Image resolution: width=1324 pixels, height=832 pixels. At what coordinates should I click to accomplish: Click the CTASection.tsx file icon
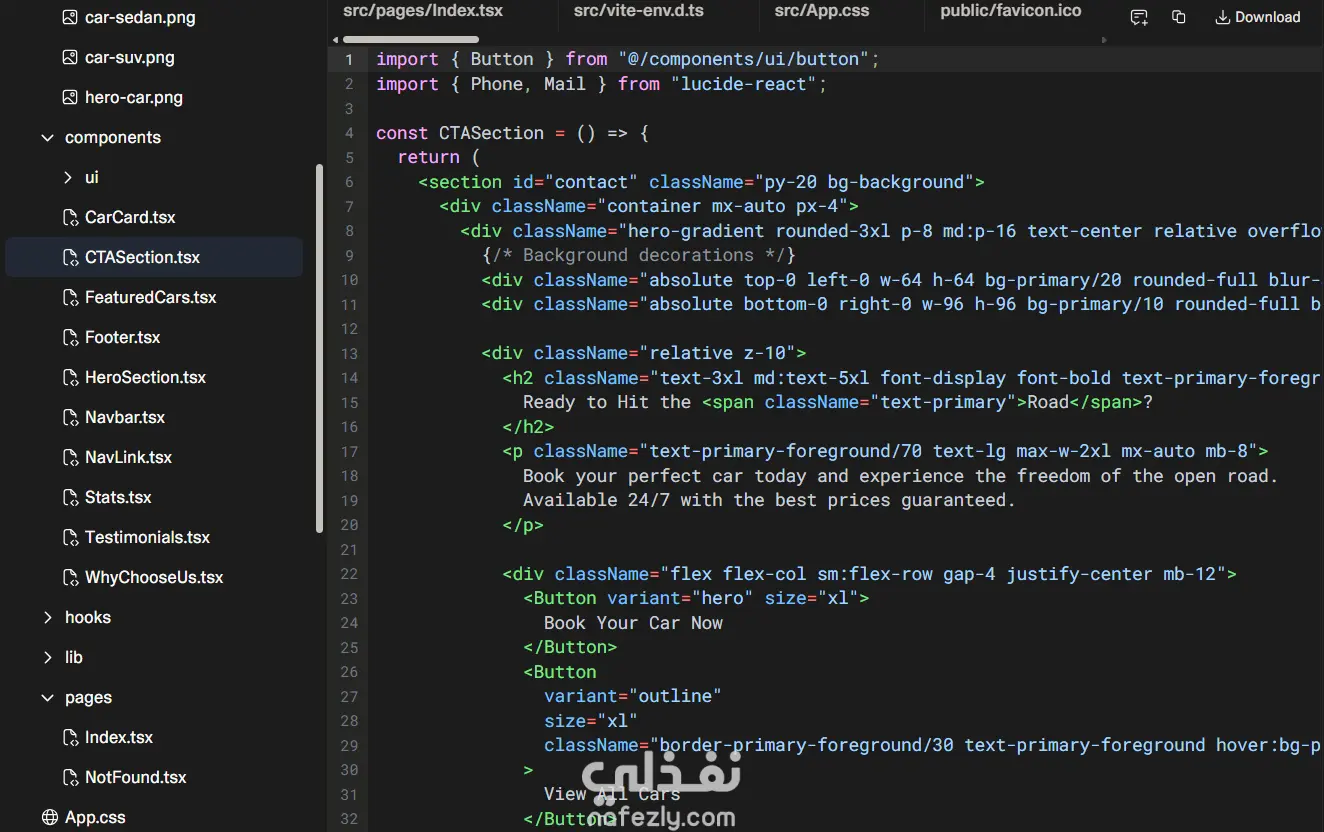point(70,257)
